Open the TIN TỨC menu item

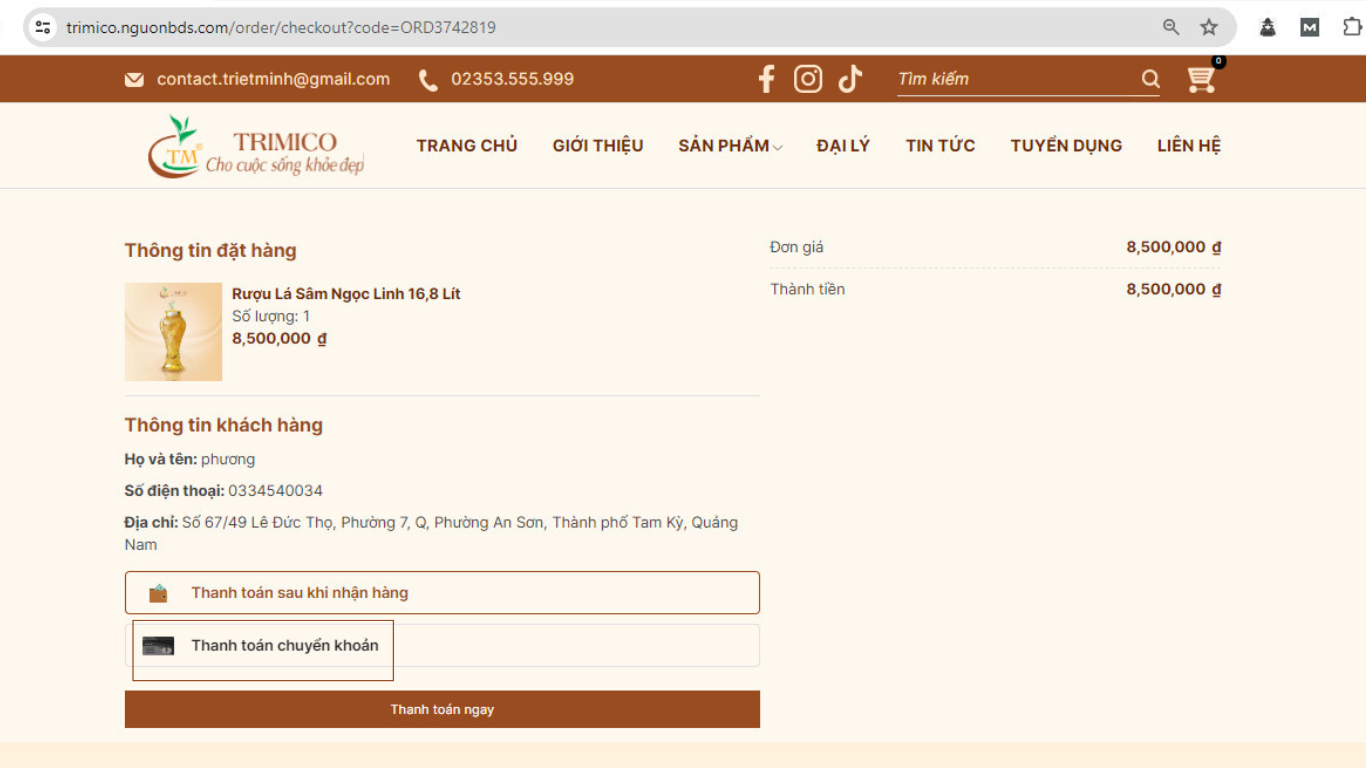(x=939, y=145)
